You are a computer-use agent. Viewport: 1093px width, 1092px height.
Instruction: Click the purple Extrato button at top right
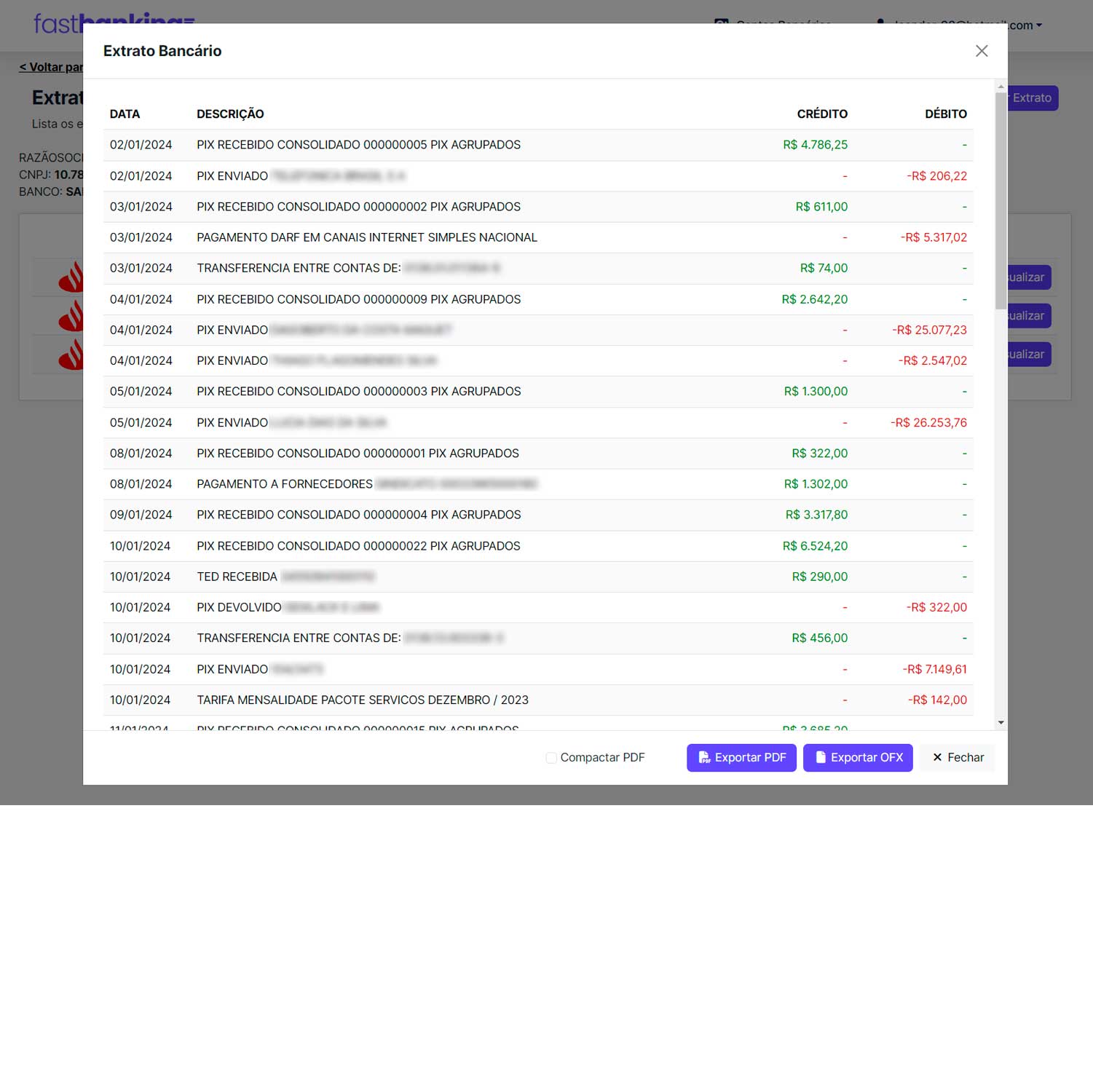pos(1032,98)
